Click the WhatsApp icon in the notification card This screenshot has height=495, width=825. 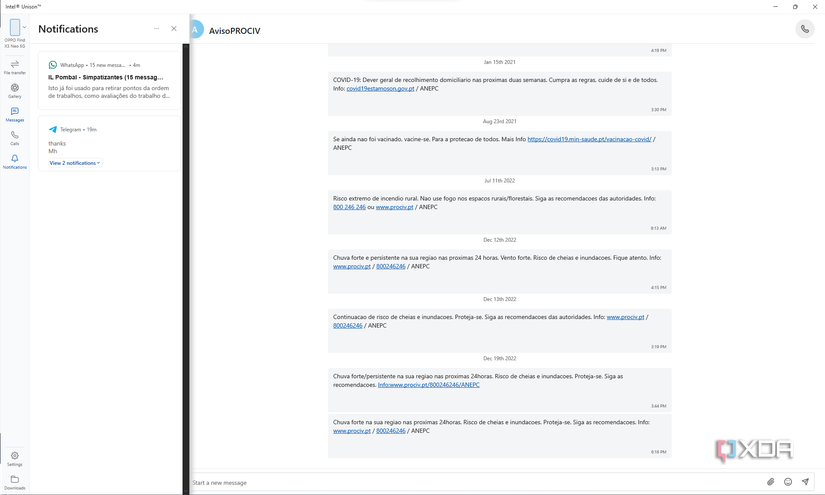(x=53, y=65)
